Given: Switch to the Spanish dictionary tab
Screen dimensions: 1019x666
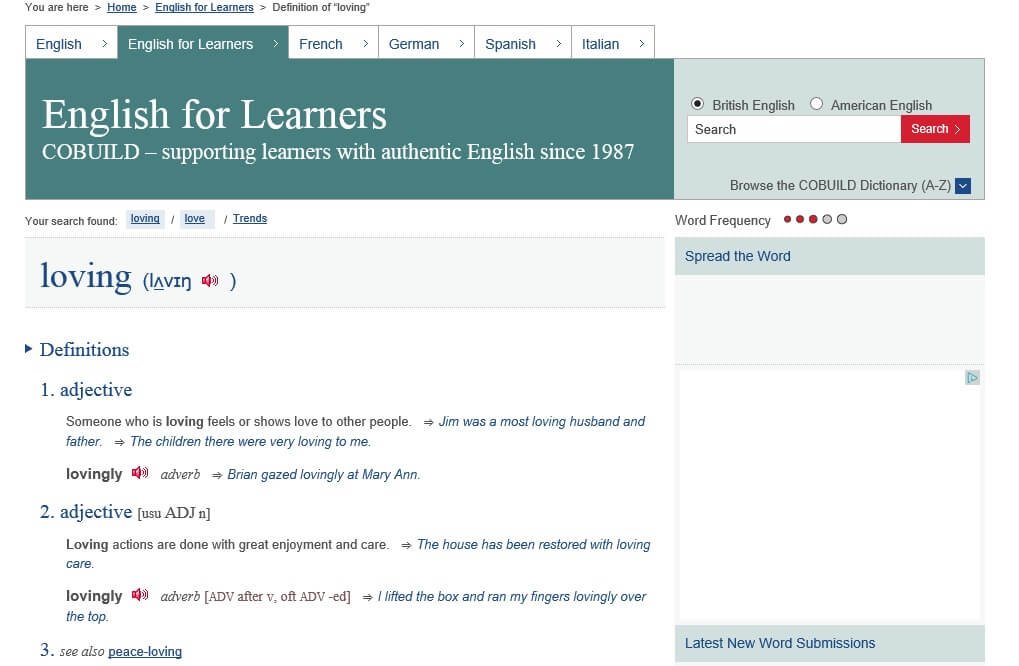Looking at the screenshot, I should pos(510,44).
